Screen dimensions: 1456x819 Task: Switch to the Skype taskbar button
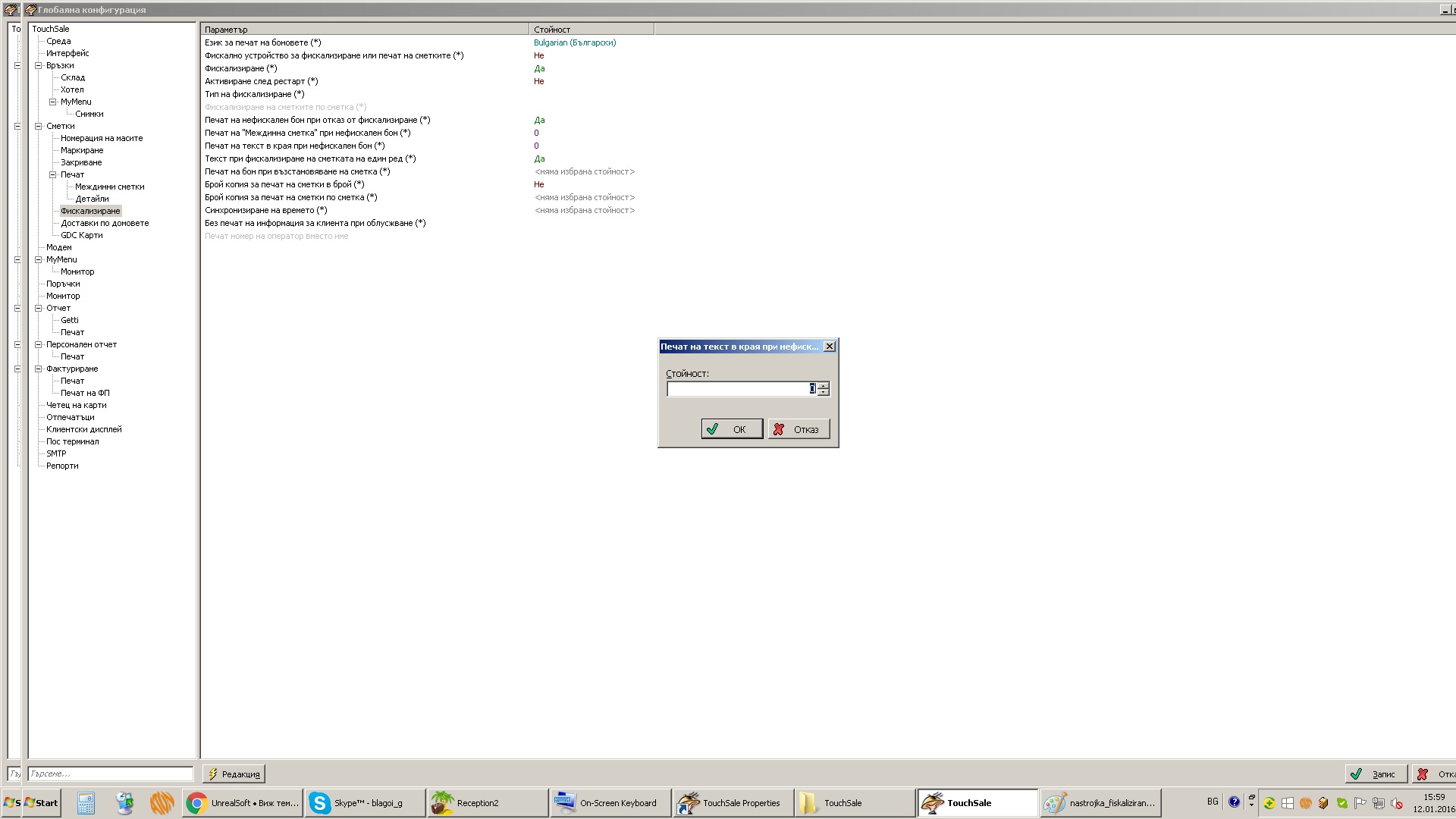point(364,803)
